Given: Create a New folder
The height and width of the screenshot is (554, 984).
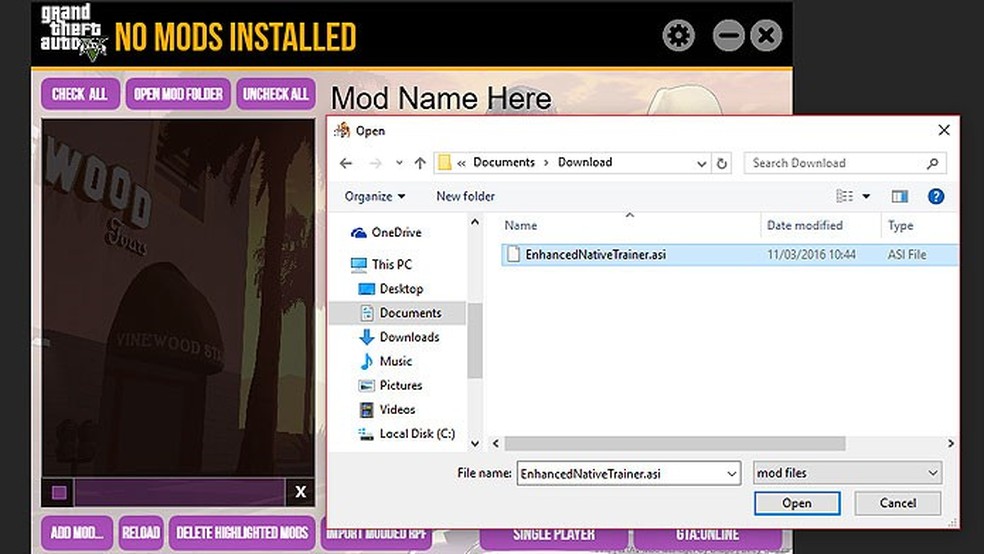Looking at the screenshot, I should (466, 196).
